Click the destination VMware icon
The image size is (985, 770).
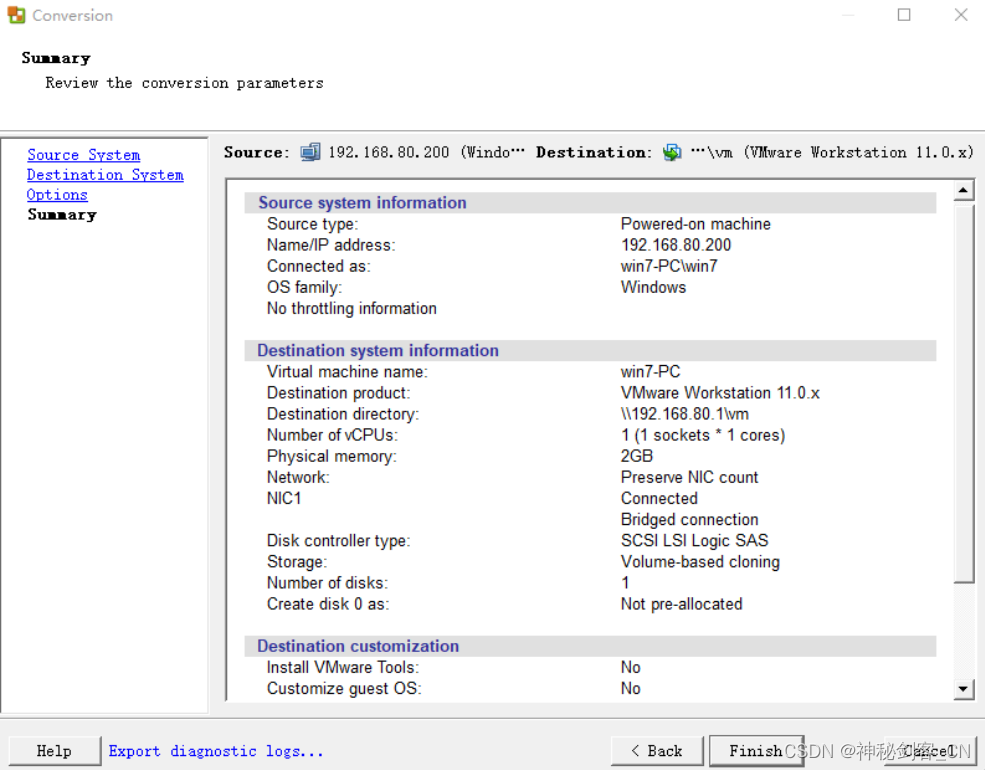672,152
